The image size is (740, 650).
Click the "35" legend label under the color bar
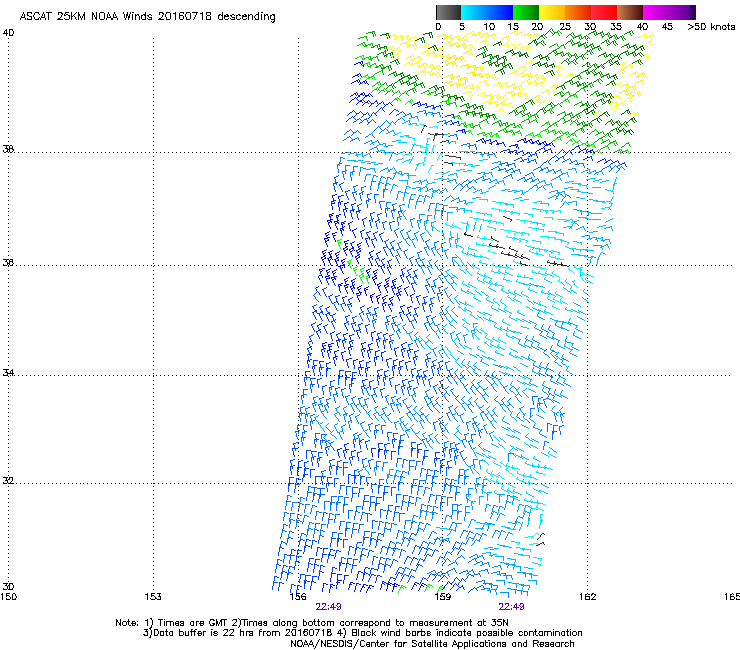coord(616,27)
